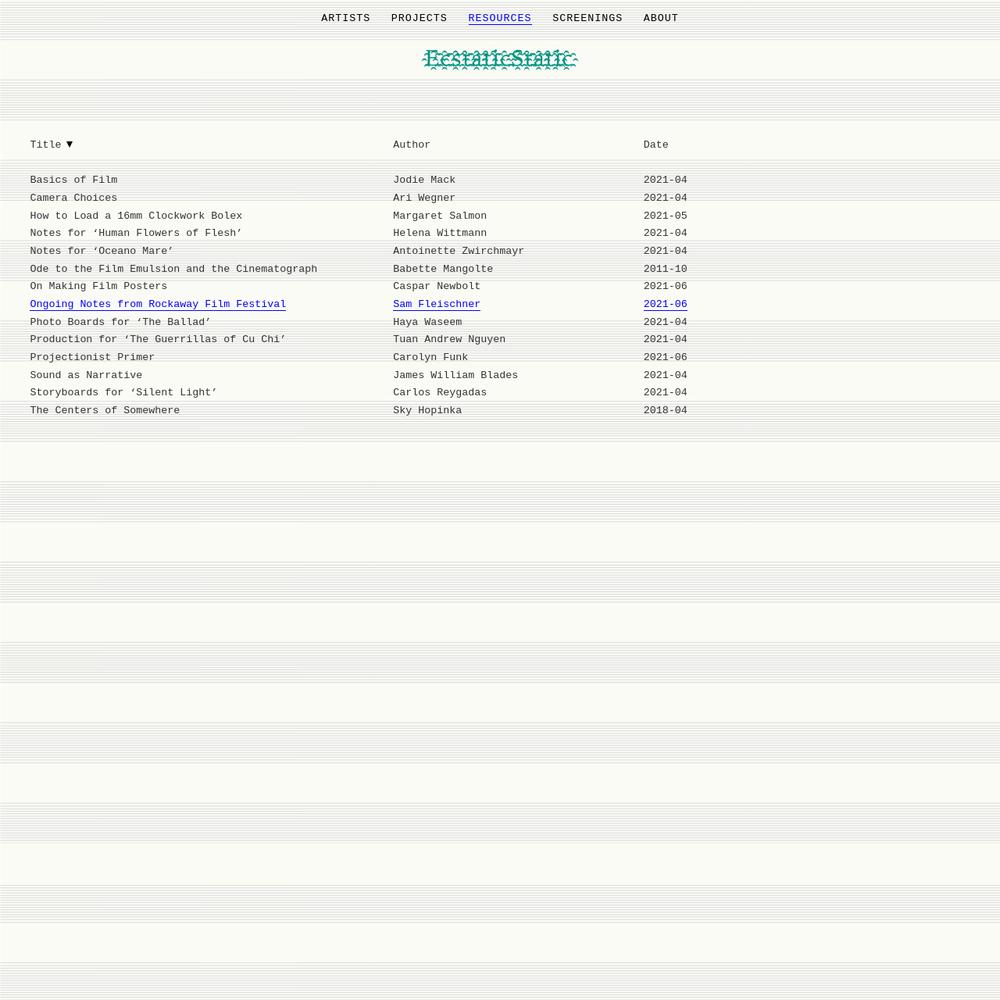
Task: Sort the table by Author
Action: click(411, 145)
